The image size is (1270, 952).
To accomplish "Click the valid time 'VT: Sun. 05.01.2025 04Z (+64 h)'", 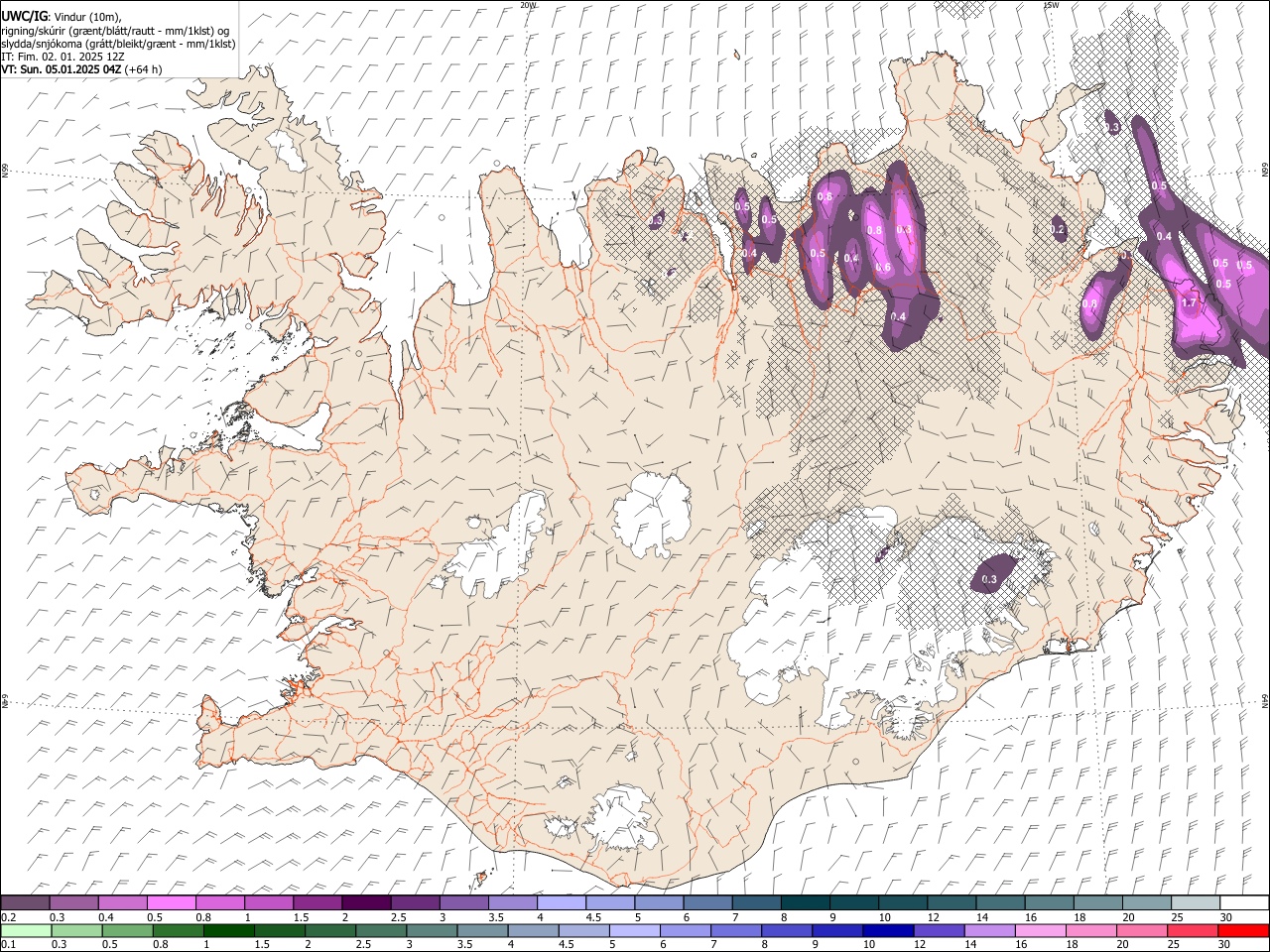I will point(81,69).
